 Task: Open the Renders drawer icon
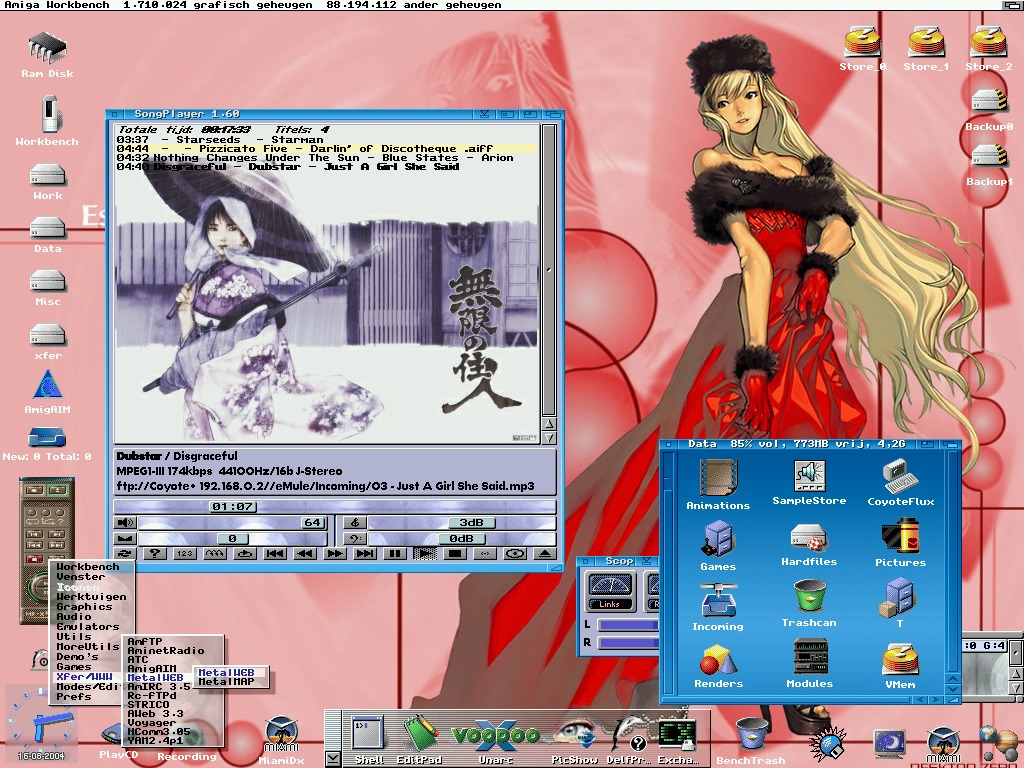coord(718,666)
